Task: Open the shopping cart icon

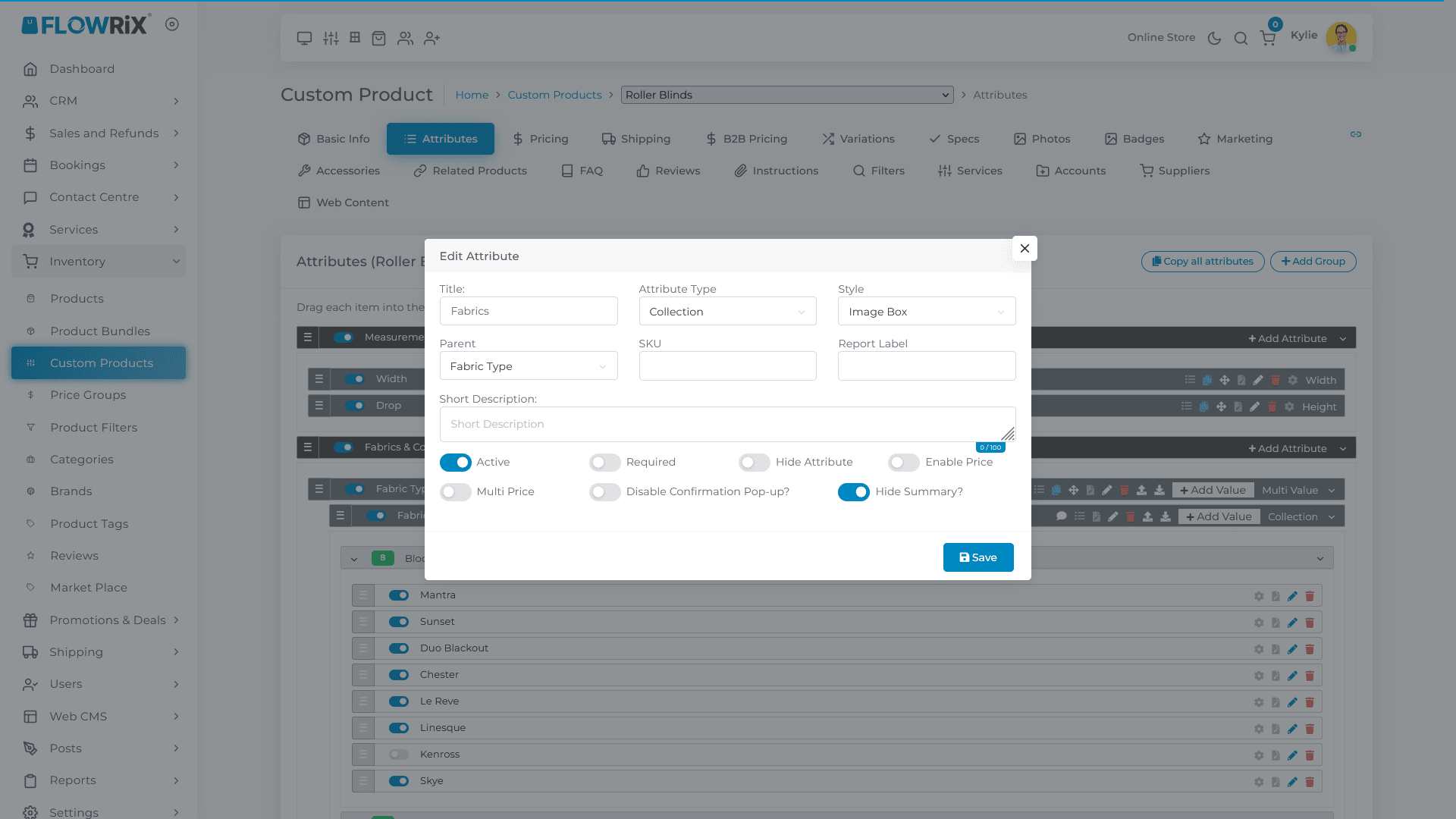Action: (1268, 38)
